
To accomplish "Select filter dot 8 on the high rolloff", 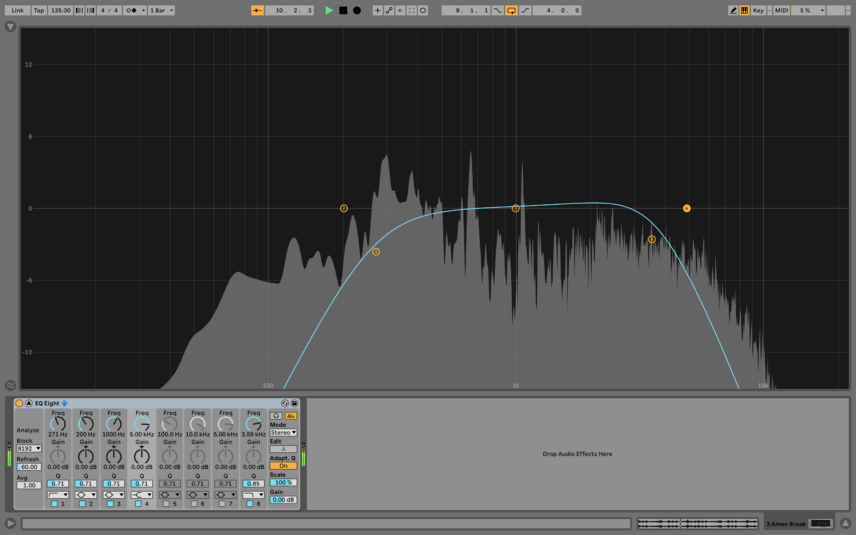I will pyautogui.click(x=651, y=239).
